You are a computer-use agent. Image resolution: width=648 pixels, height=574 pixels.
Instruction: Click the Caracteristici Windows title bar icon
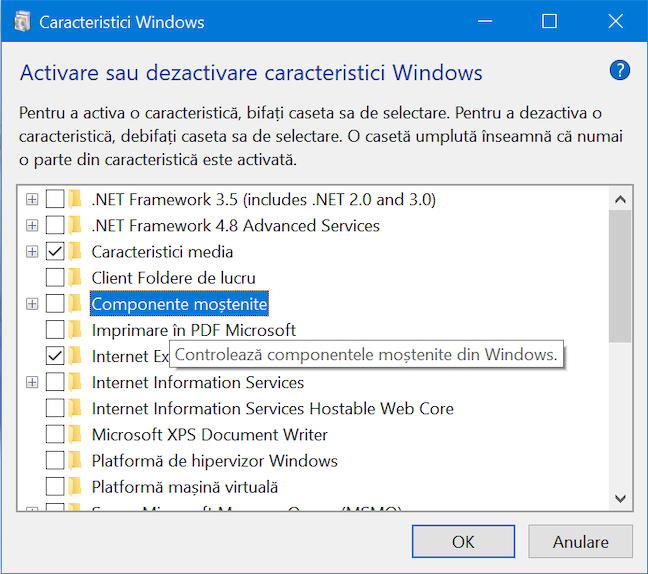pos(22,21)
